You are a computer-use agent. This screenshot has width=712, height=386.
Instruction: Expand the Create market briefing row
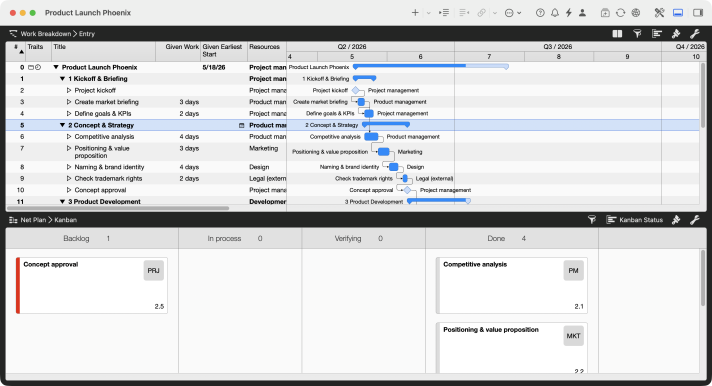click(69, 102)
